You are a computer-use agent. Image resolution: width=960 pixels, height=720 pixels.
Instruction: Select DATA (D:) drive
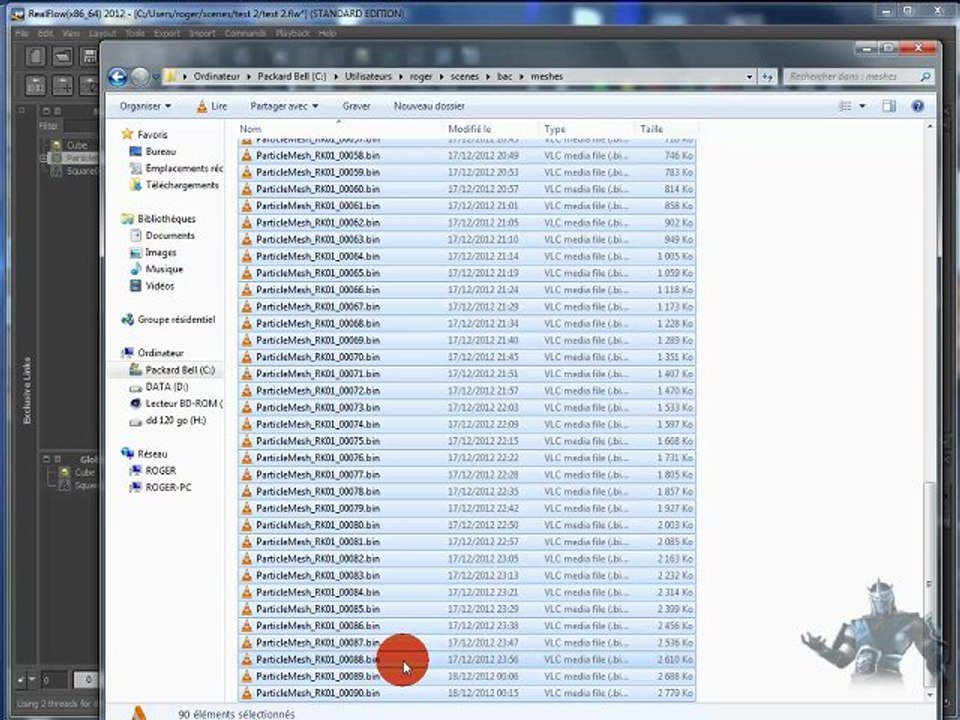pyautogui.click(x=166, y=387)
